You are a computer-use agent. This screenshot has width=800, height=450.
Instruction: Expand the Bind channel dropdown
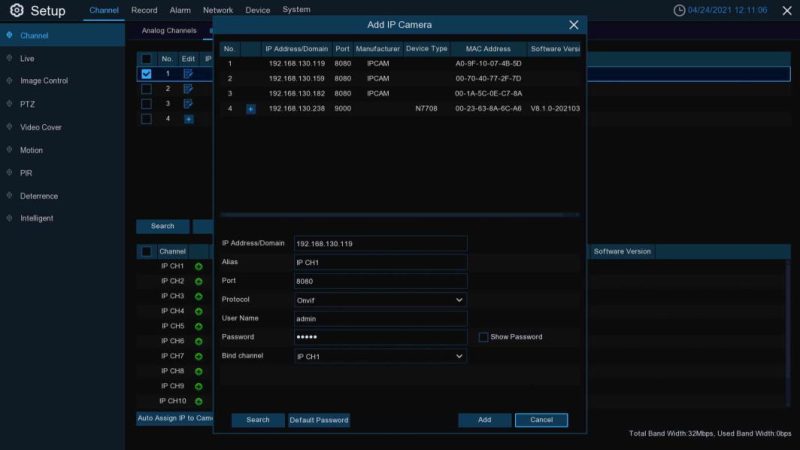pyautogui.click(x=380, y=357)
